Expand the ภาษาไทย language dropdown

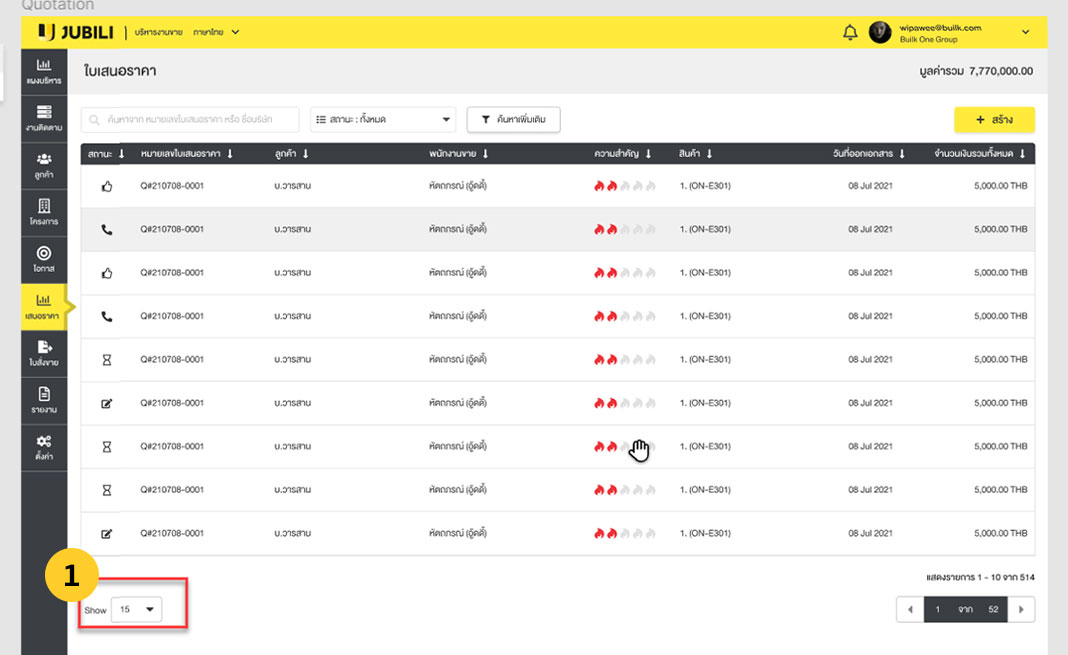click(x=216, y=32)
